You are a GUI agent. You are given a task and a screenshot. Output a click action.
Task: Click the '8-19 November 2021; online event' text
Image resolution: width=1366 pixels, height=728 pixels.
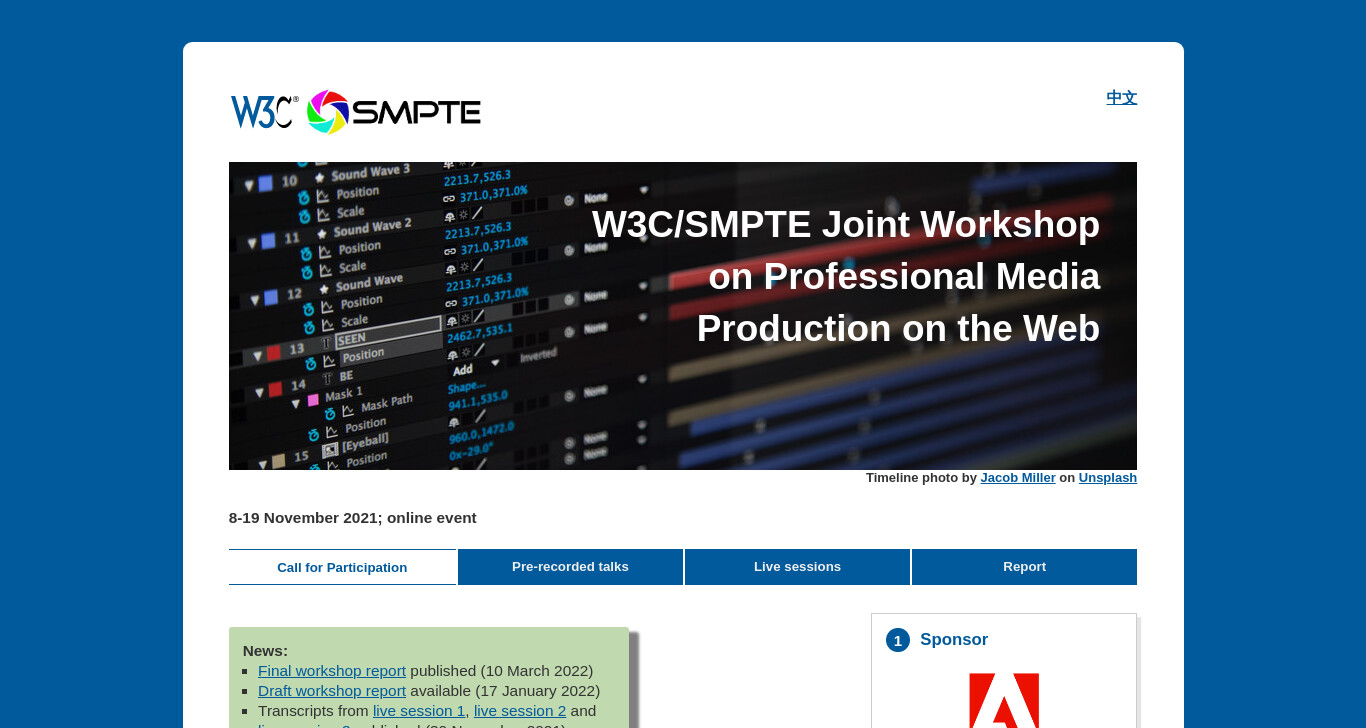[x=353, y=518]
